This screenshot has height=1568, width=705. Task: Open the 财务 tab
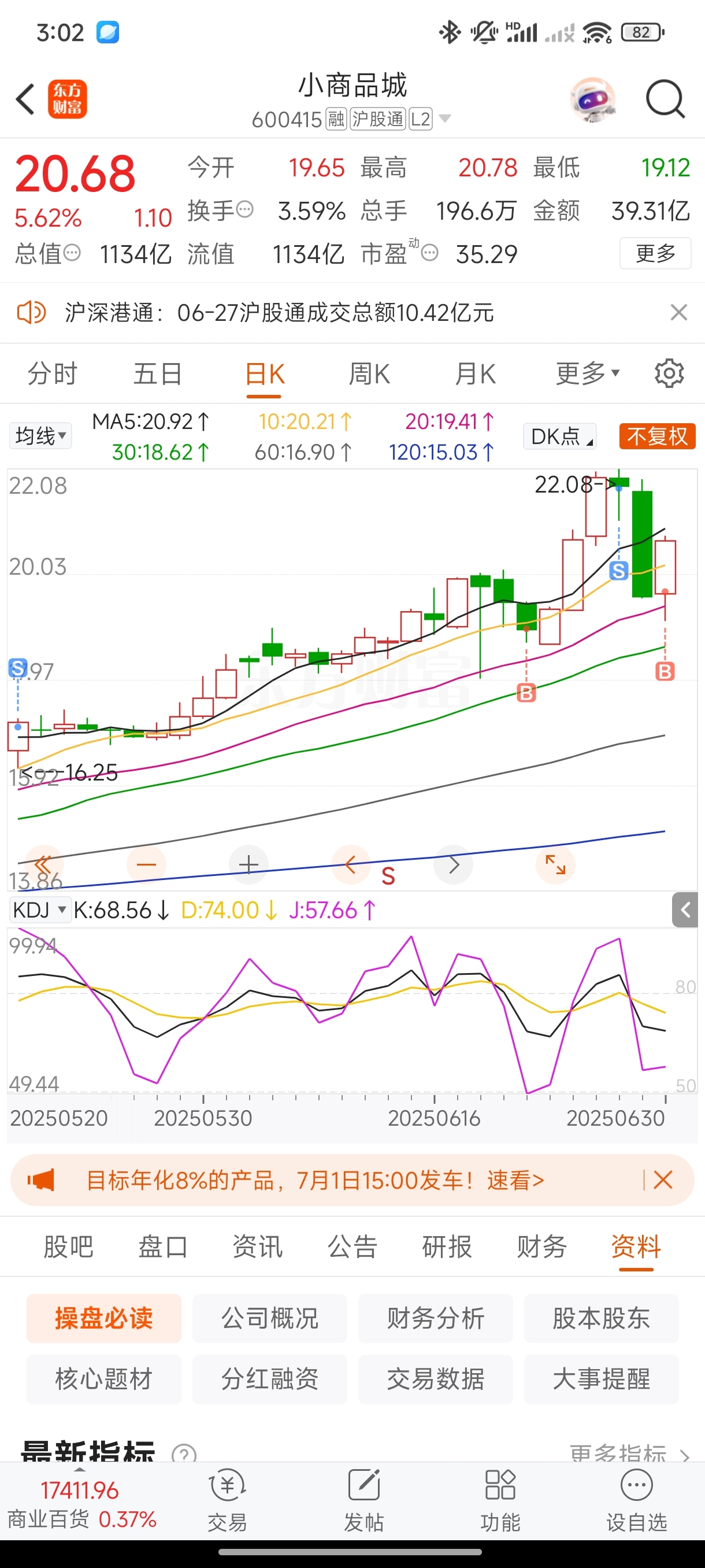pyautogui.click(x=542, y=1247)
